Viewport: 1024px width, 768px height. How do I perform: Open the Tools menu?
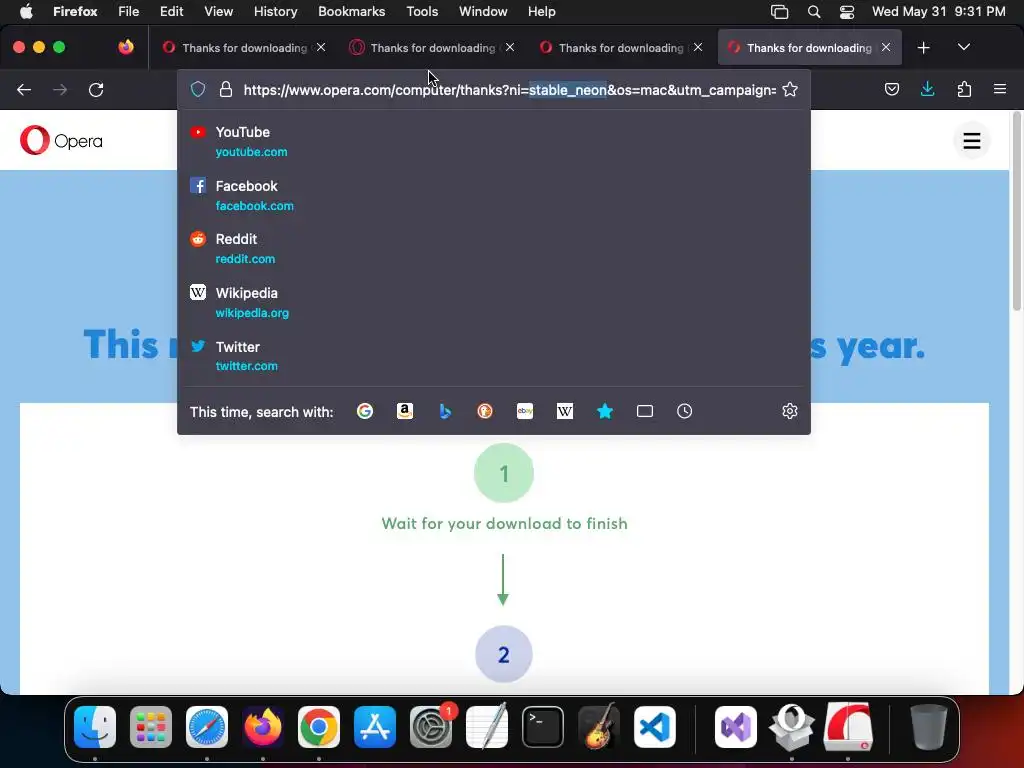422,11
